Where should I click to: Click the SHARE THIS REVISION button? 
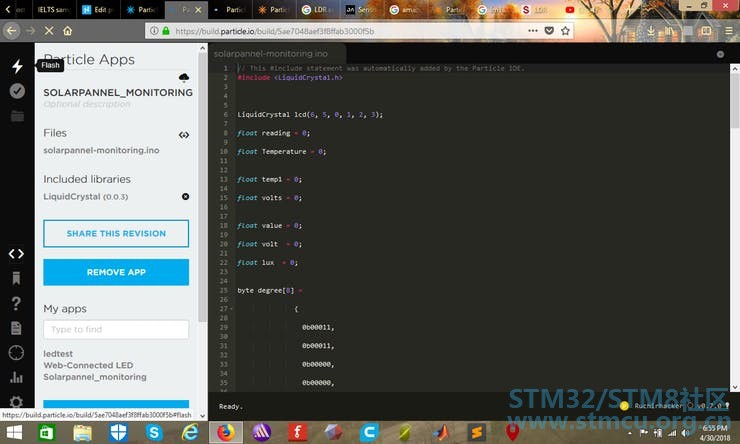[x=116, y=234]
